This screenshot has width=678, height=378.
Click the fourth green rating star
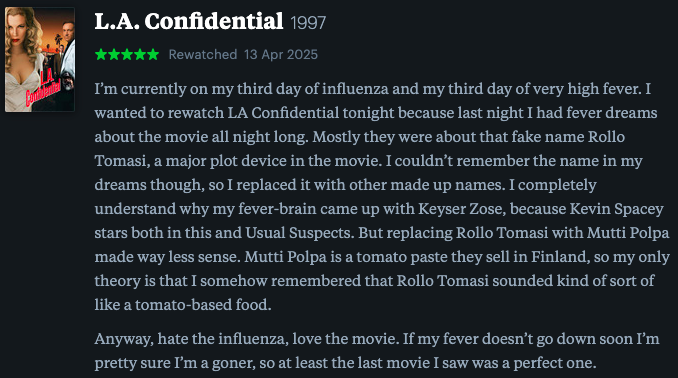(140, 54)
